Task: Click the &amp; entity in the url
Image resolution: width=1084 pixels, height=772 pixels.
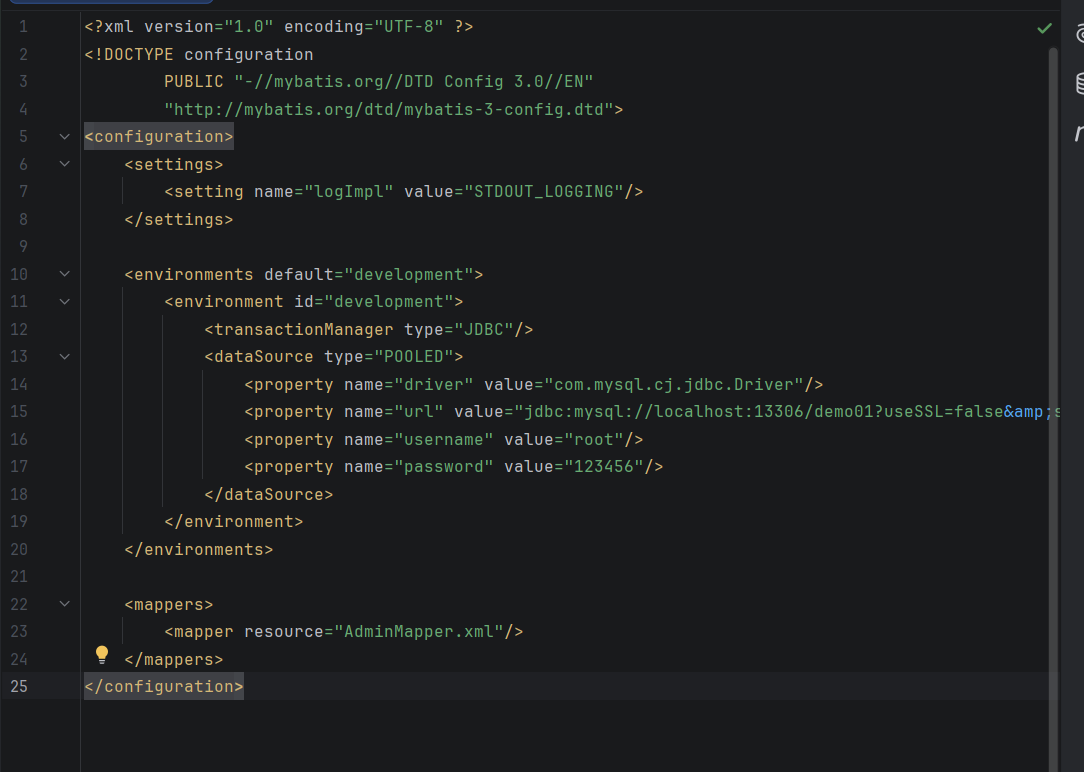Action: click(x=1027, y=412)
